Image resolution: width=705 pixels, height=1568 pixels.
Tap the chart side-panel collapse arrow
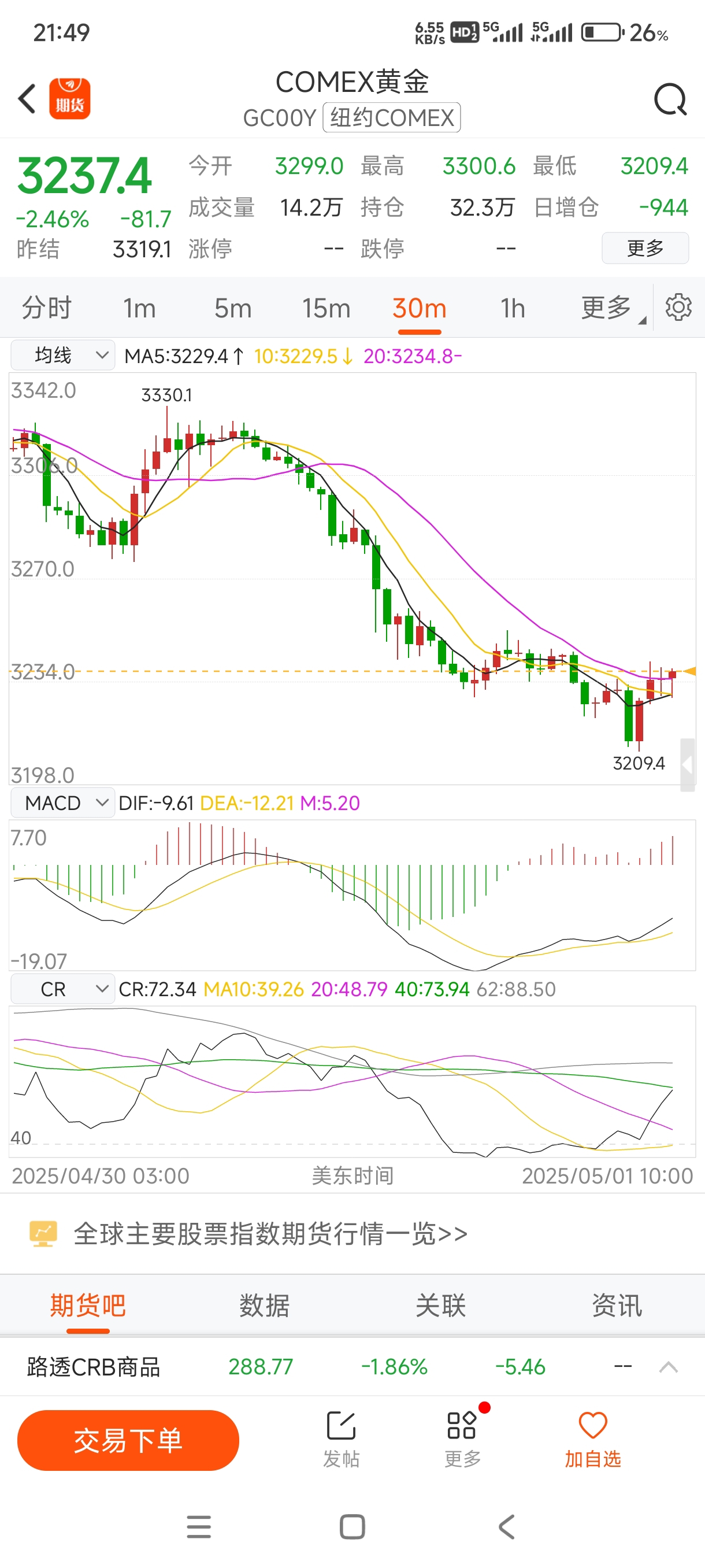687,764
